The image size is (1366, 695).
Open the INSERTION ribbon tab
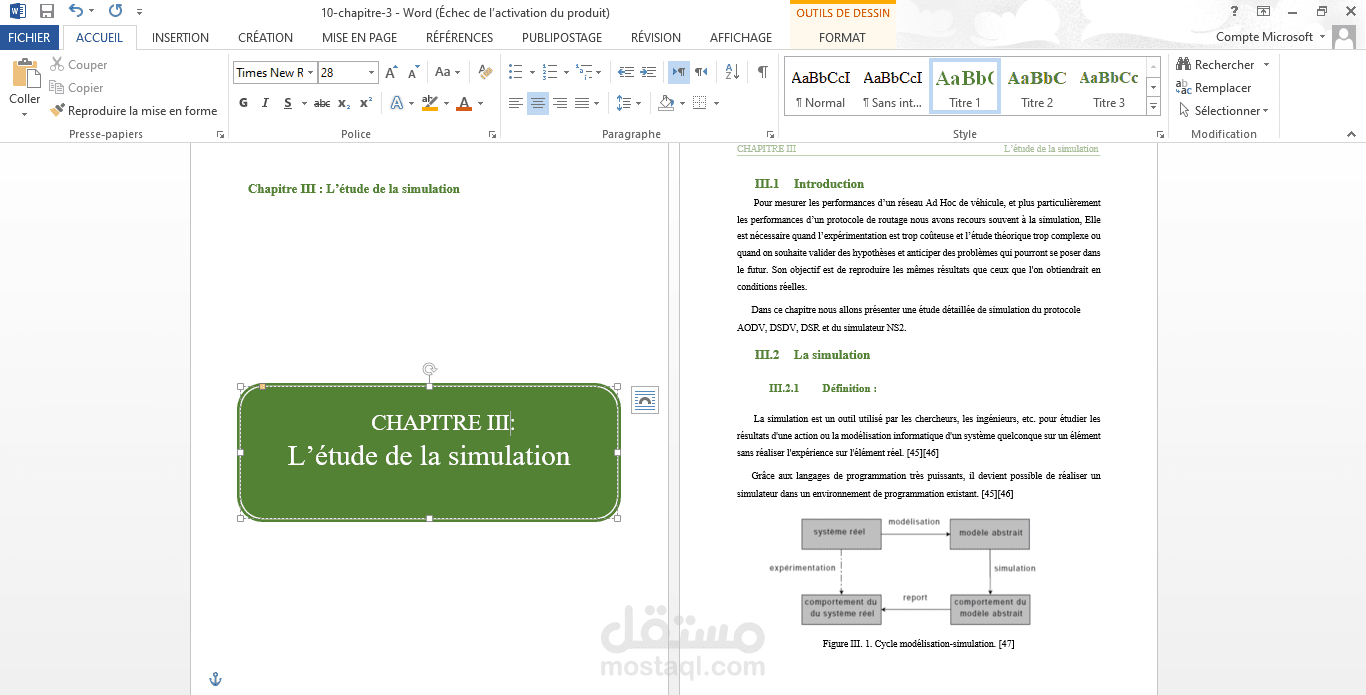point(180,37)
